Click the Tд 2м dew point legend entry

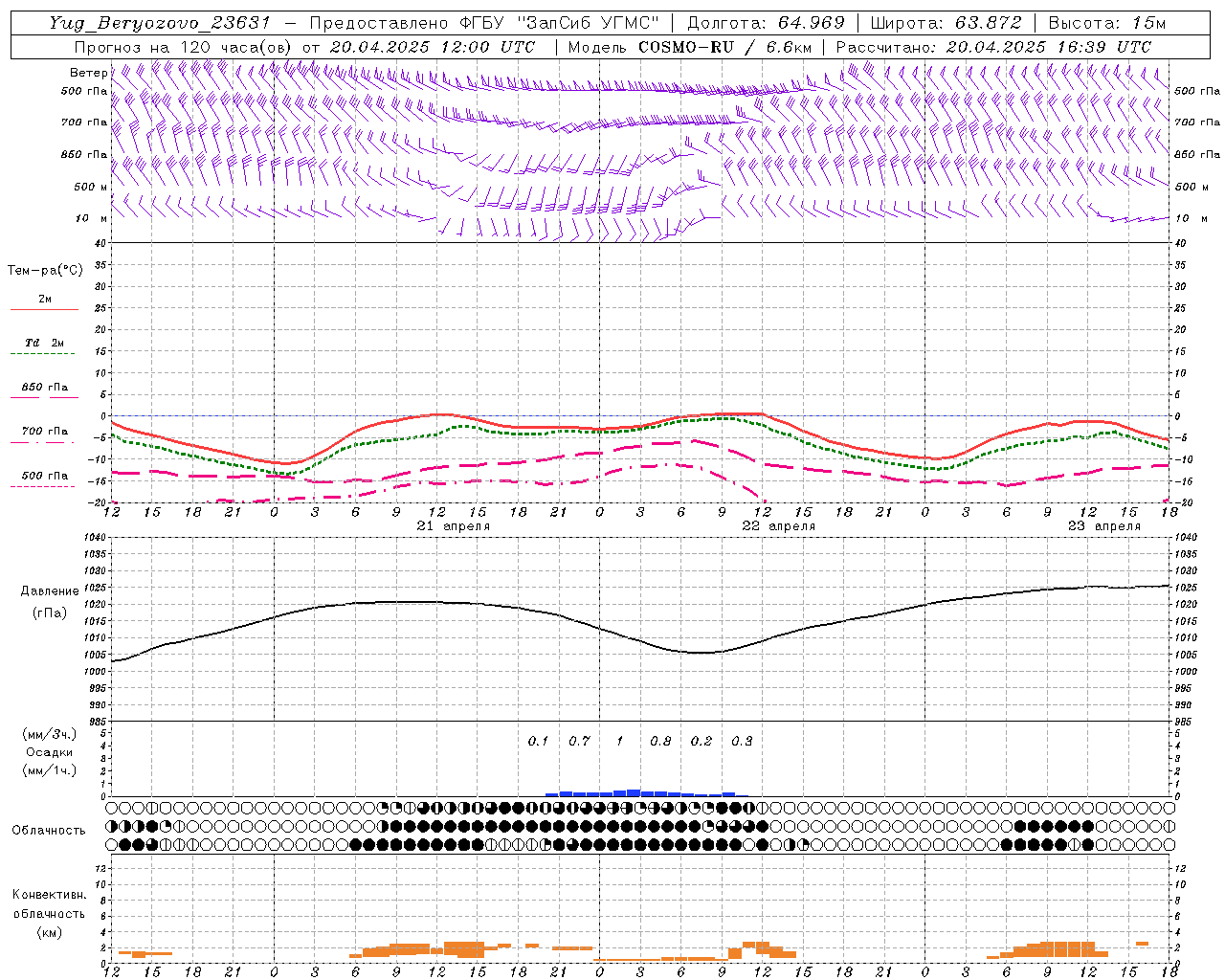click(x=45, y=343)
